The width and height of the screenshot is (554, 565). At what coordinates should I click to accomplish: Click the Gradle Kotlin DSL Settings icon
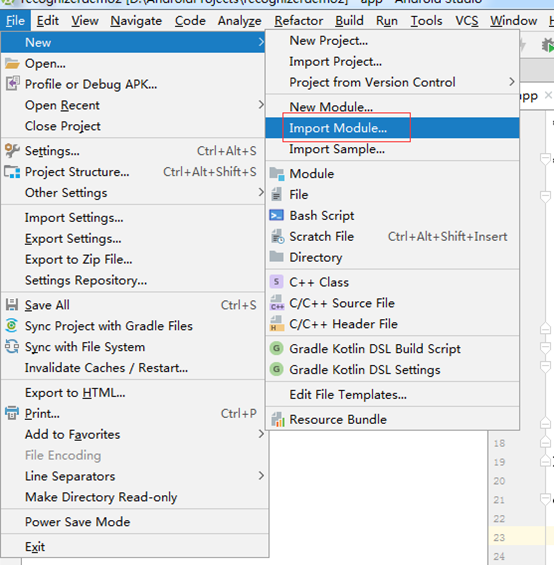[276, 369]
